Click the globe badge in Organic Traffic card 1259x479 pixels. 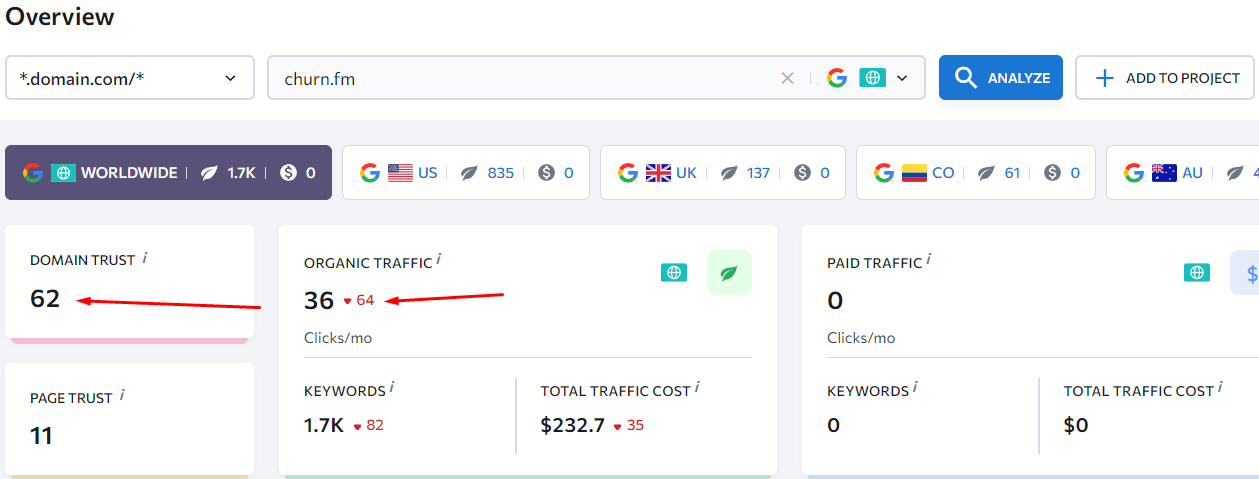pos(674,273)
